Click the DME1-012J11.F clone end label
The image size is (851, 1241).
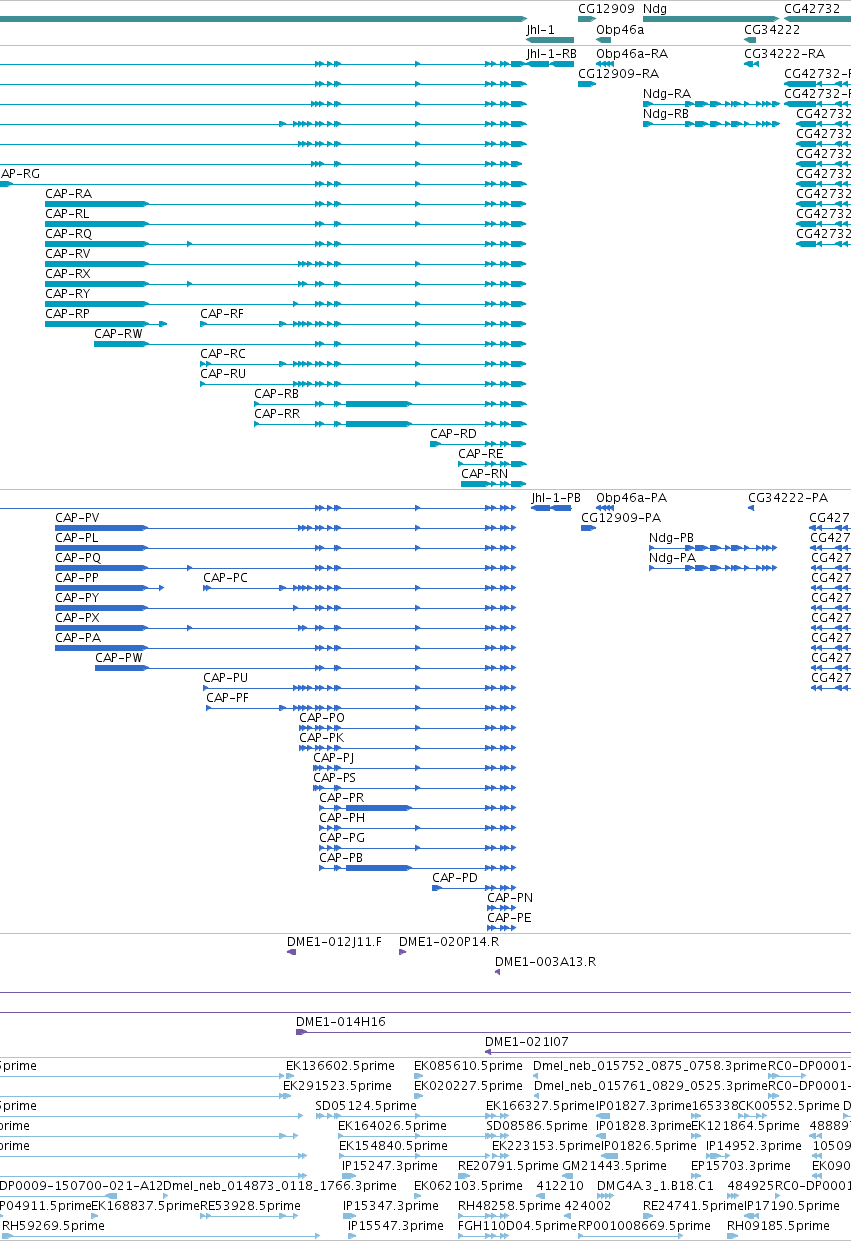(335, 942)
